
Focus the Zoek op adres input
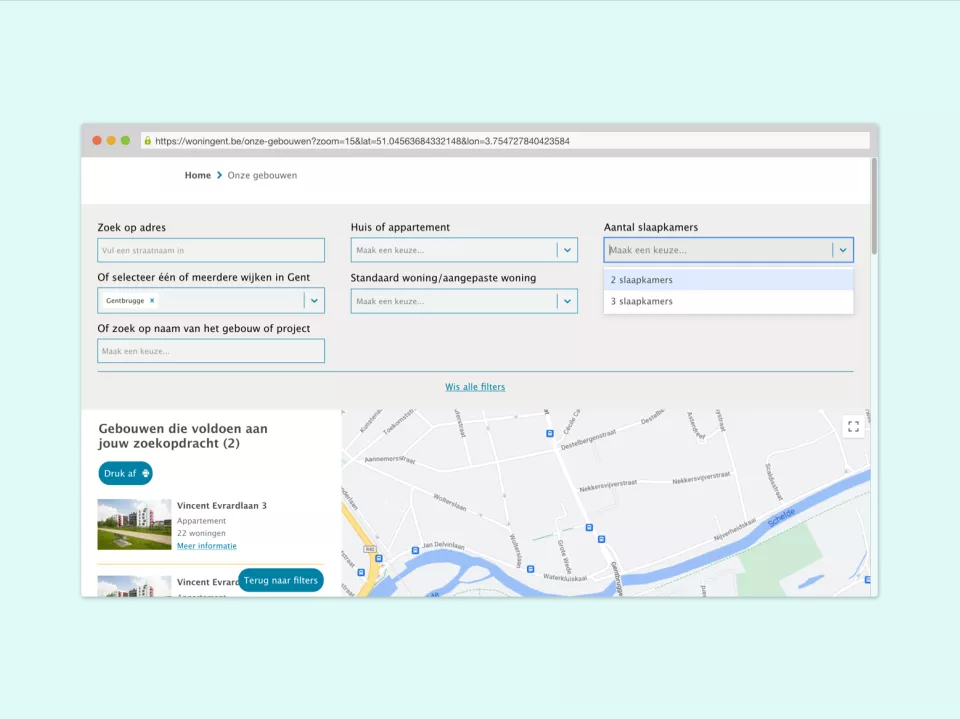[x=211, y=250]
